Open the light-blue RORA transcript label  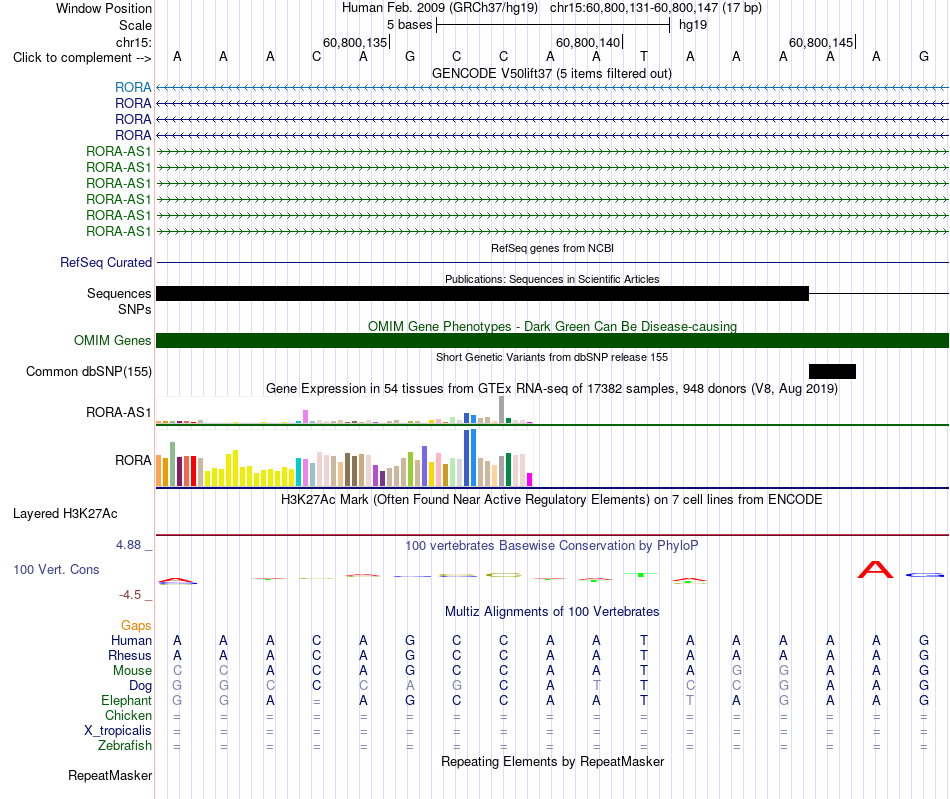[x=133, y=88]
